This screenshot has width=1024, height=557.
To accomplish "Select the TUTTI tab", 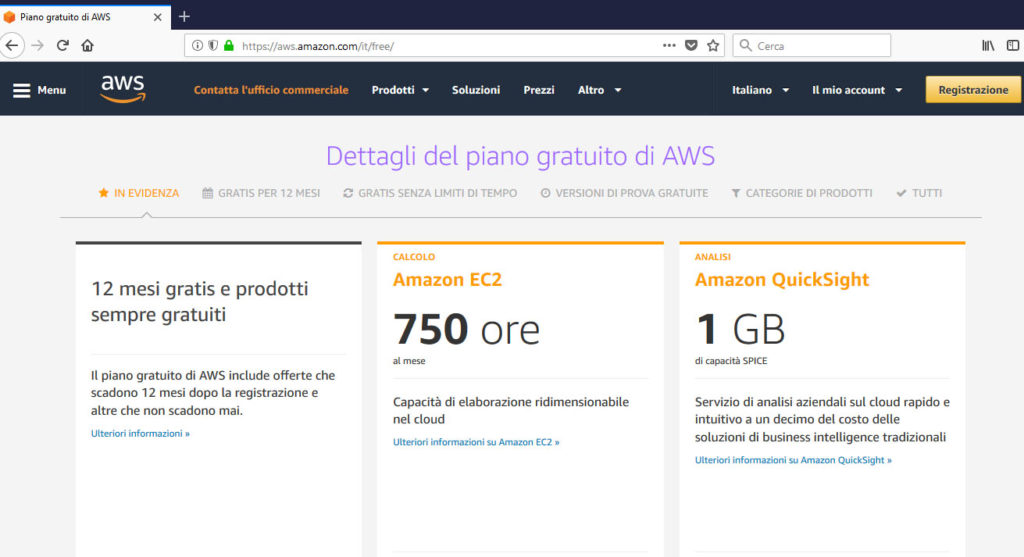I will click(920, 193).
